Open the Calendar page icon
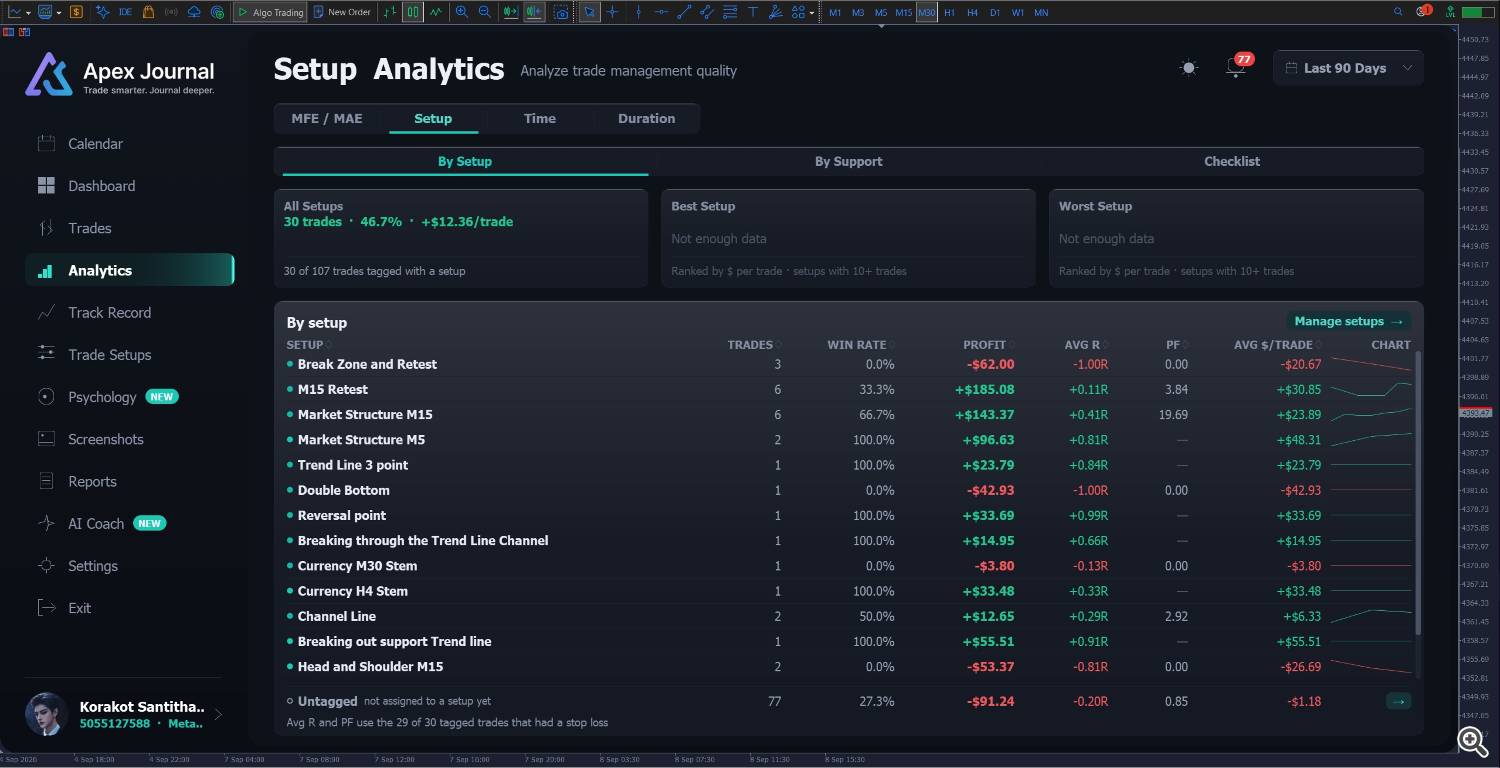The width and height of the screenshot is (1500, 768). coord(46,144)
